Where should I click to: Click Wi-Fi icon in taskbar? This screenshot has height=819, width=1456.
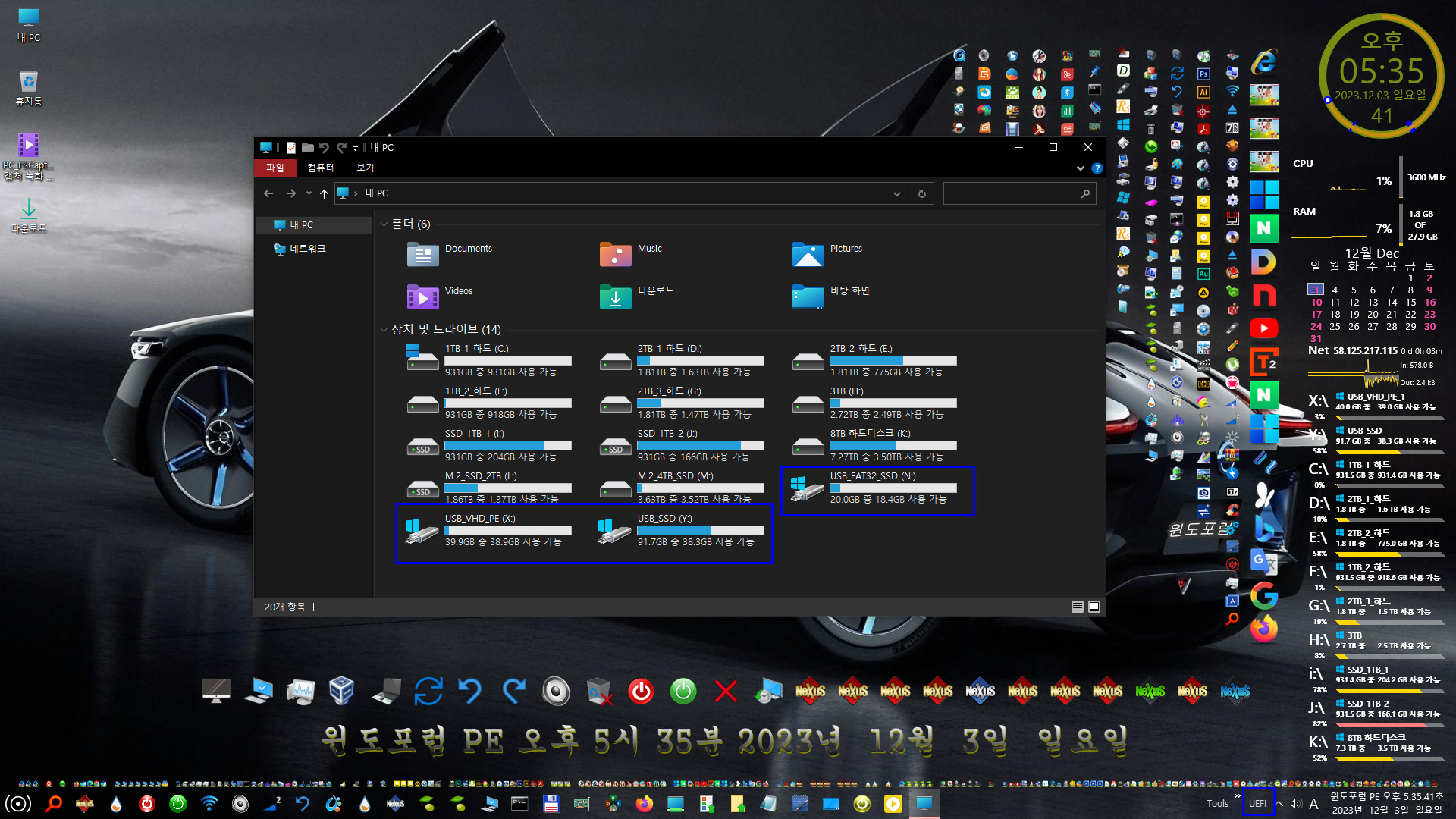coord(209,804)
